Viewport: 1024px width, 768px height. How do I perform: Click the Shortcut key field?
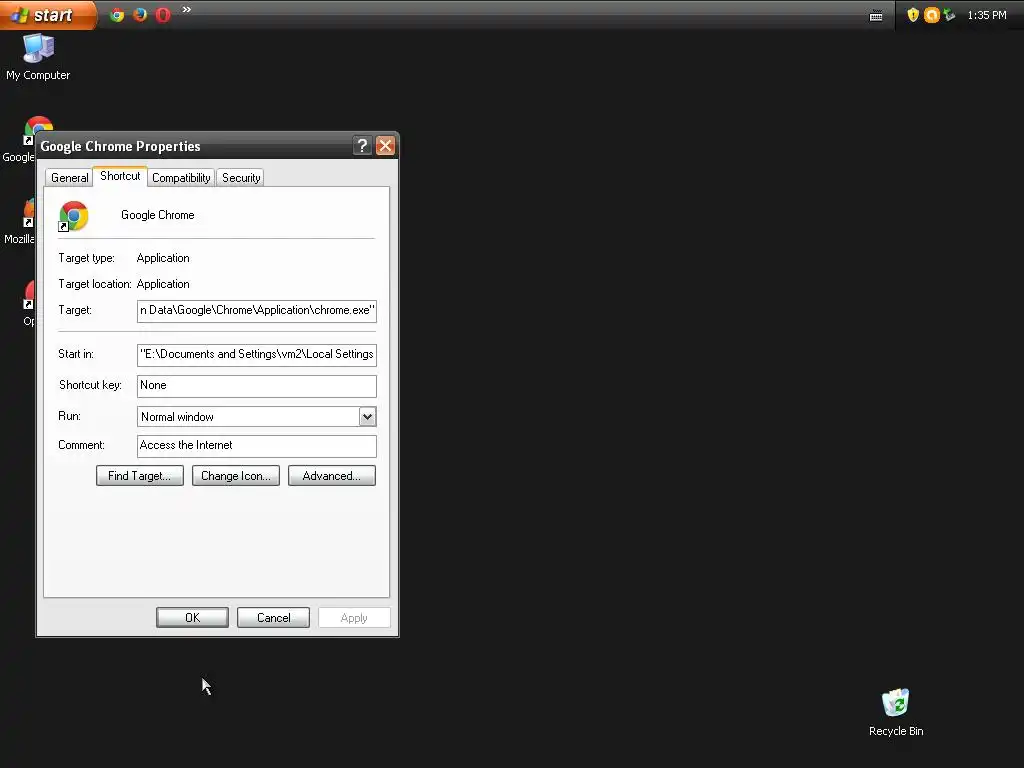click(257, 386)
